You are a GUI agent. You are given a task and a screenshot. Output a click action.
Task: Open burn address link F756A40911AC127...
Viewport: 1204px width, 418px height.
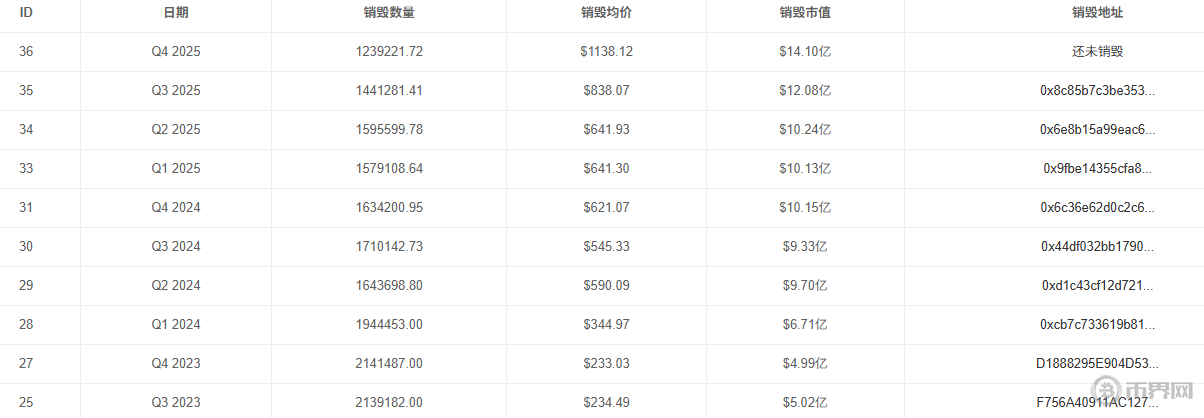[x=1097, y=402]
